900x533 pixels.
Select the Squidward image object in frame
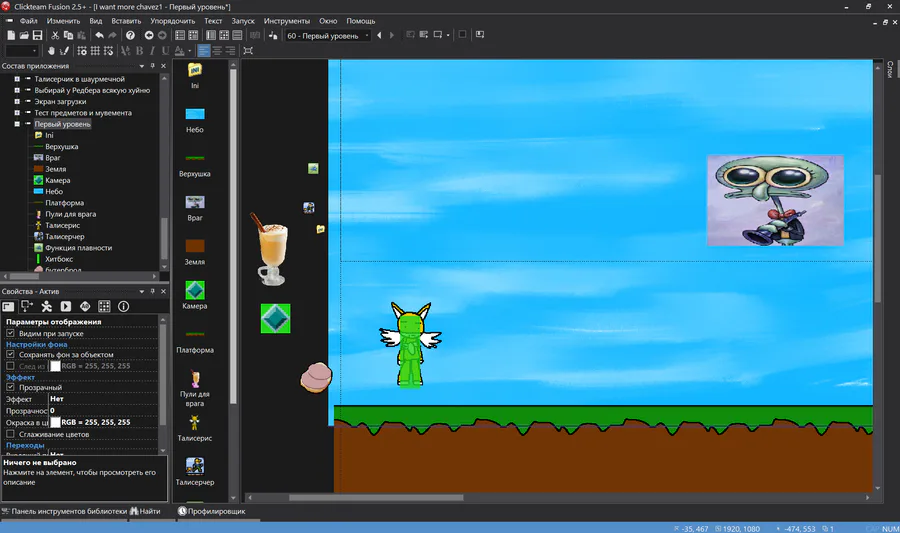(775, 200)
